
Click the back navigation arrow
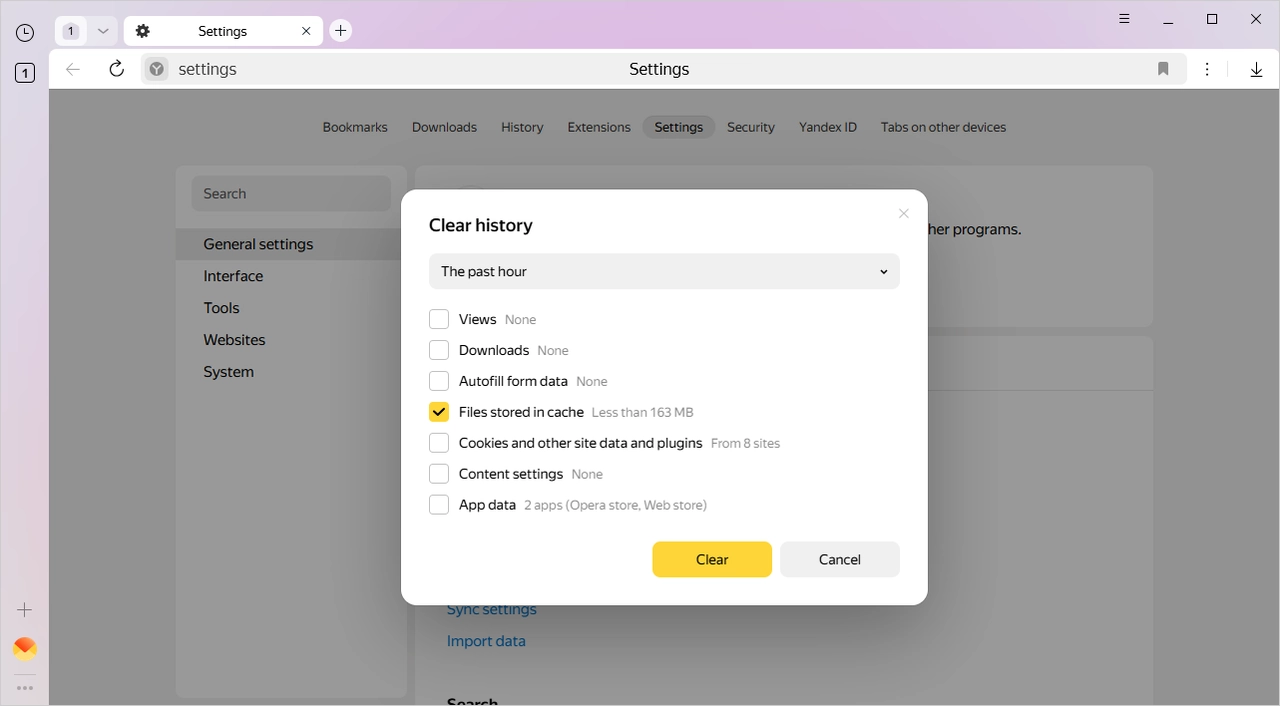[72, 68]
